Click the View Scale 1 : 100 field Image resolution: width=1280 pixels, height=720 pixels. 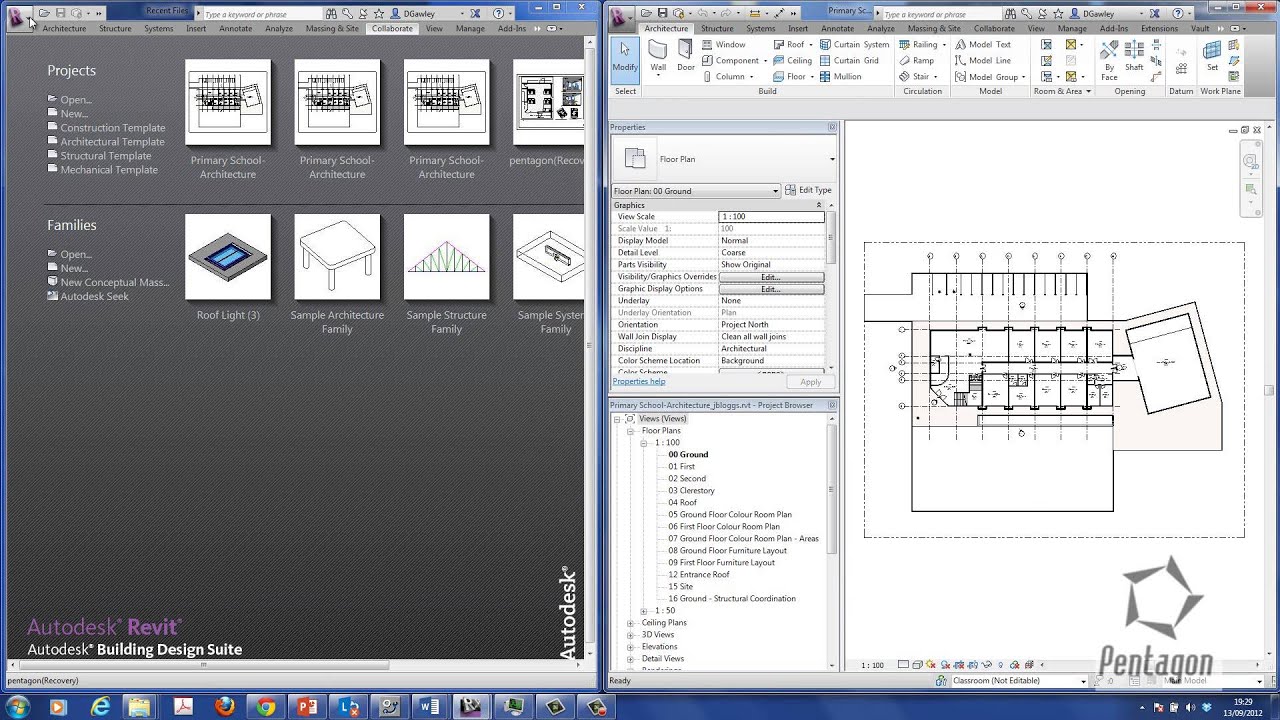coord(771,217)
